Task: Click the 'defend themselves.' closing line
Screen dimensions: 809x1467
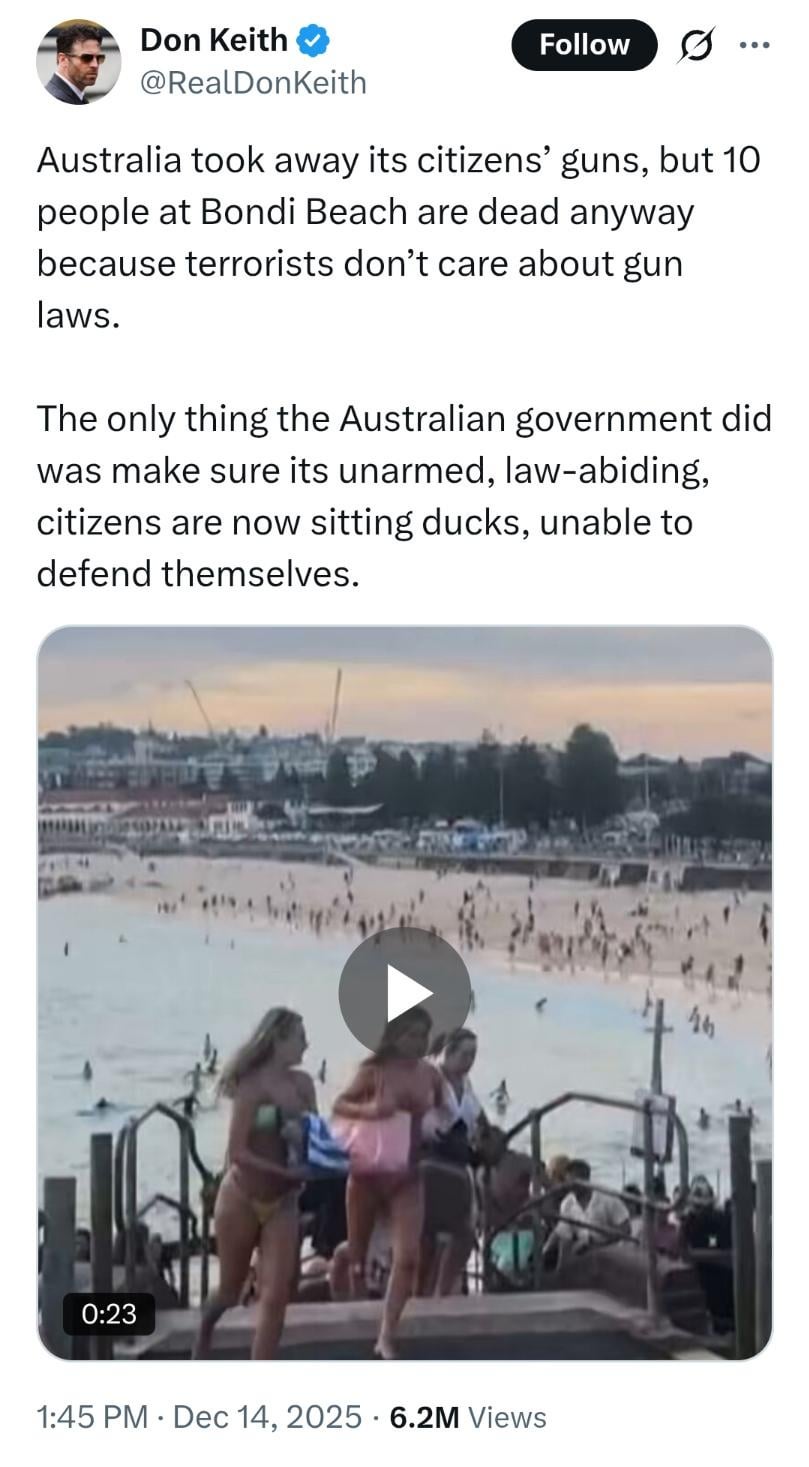Action: point(197,574)
